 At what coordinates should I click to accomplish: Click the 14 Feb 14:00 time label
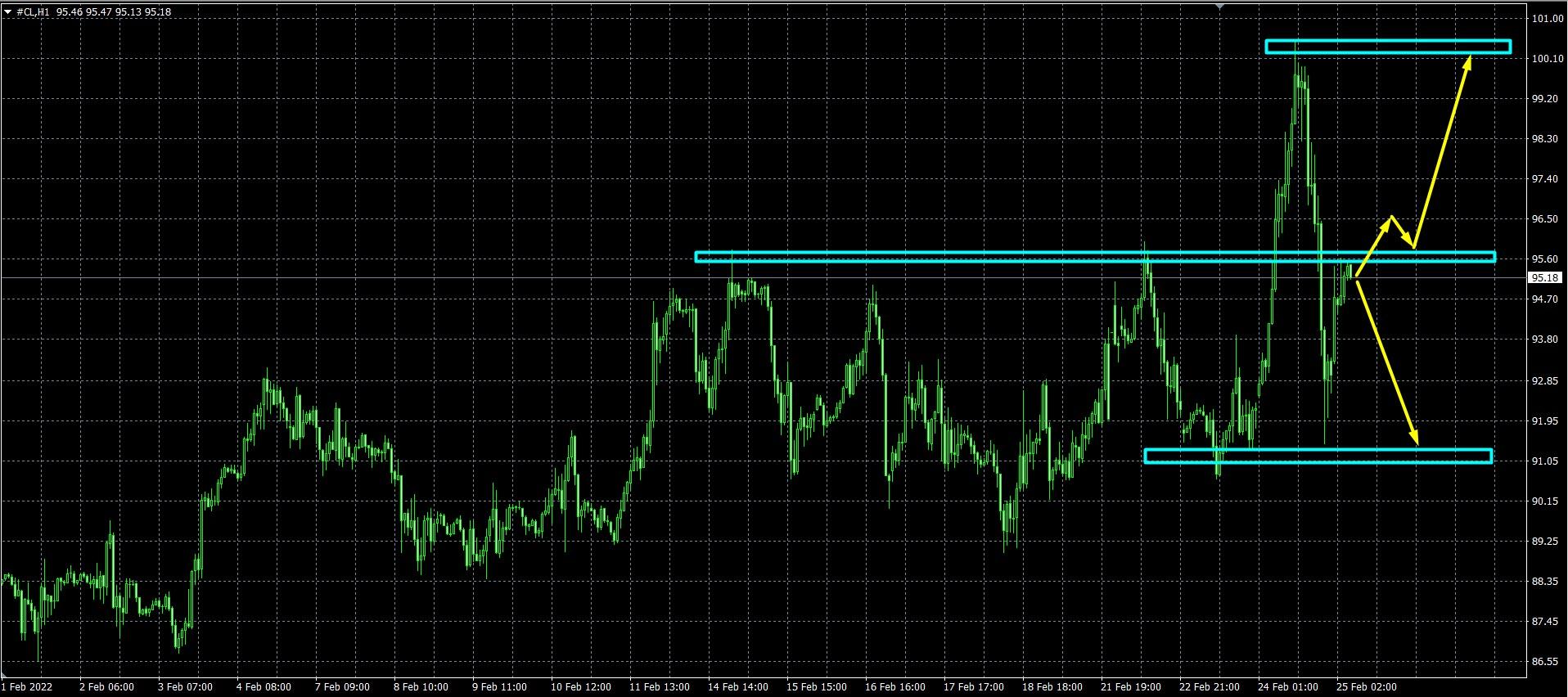point(738,687)
